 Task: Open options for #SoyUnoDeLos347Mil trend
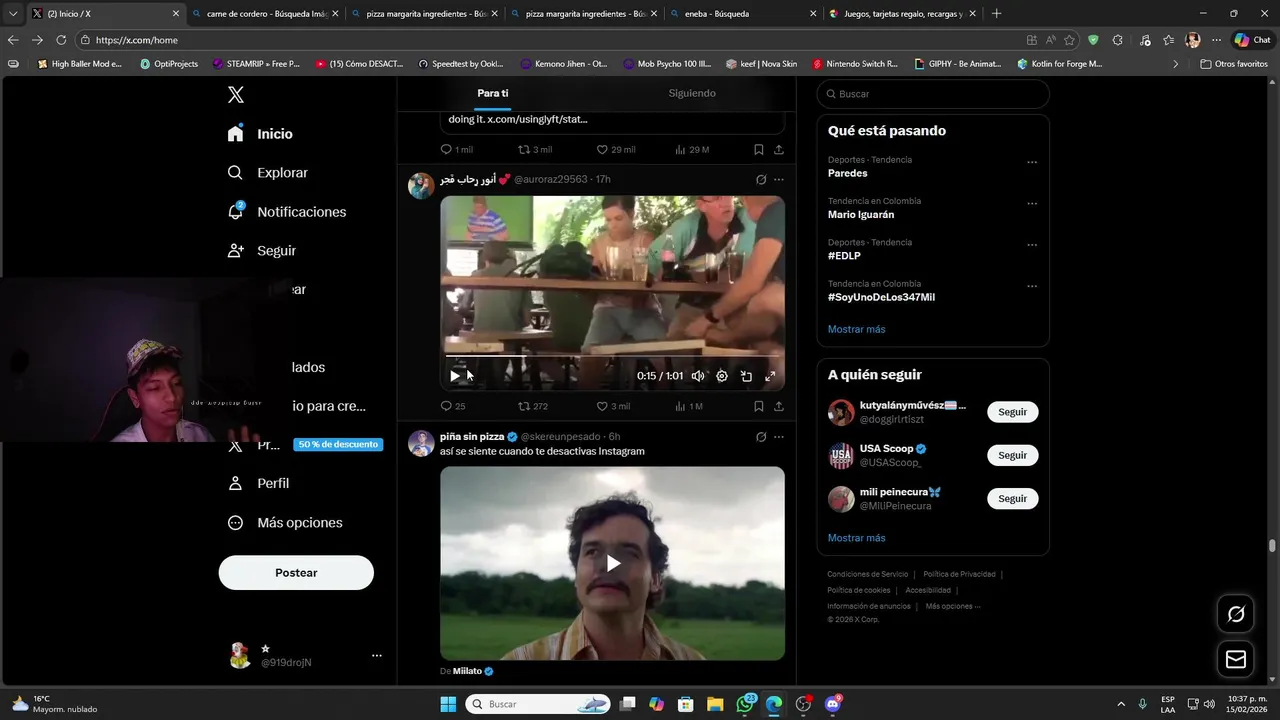[x=1032, y=286]
